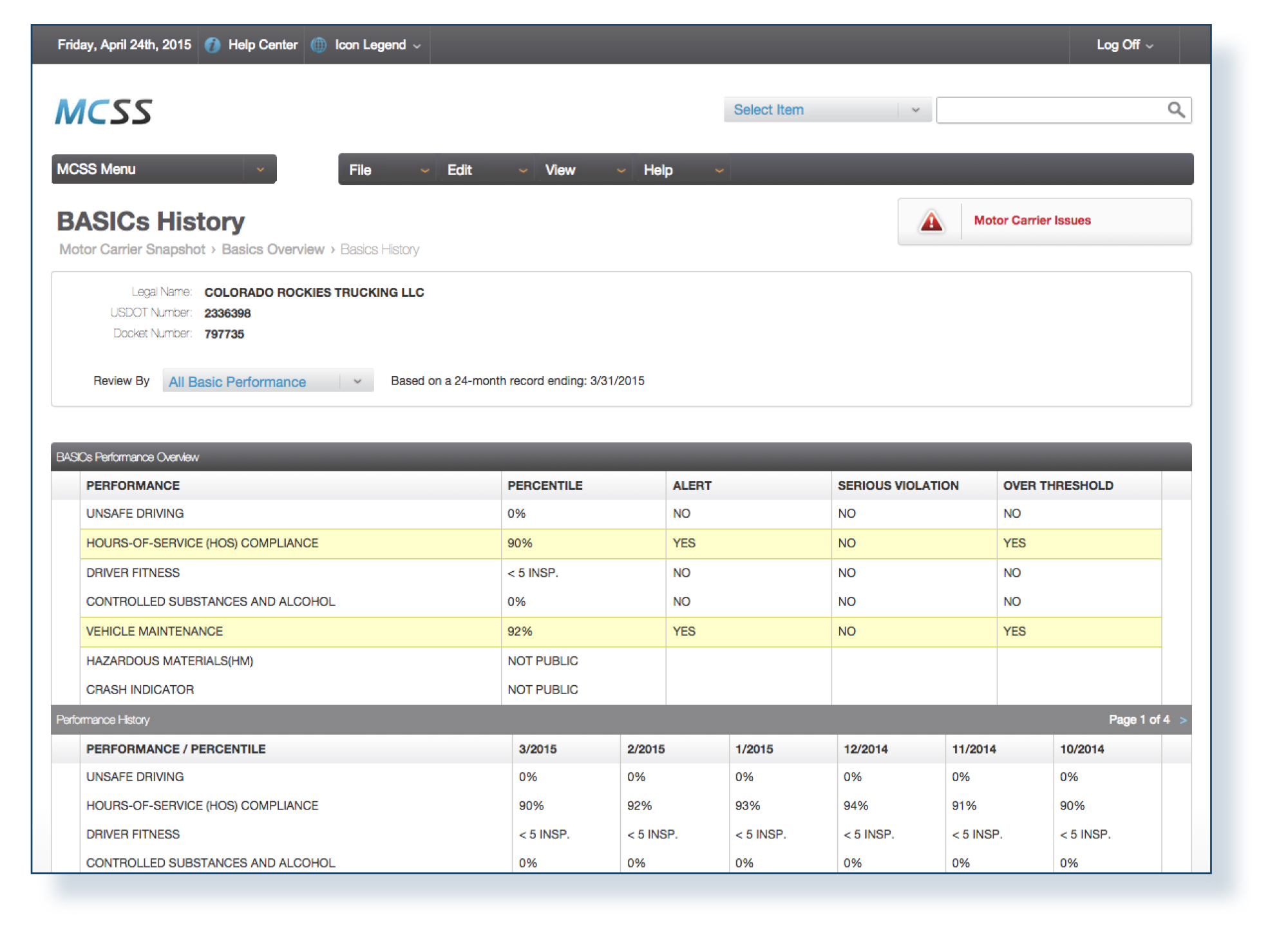Select the CRASH INDICATOR row
This screenshot has height=926, width=1288.
coord(621,690)
